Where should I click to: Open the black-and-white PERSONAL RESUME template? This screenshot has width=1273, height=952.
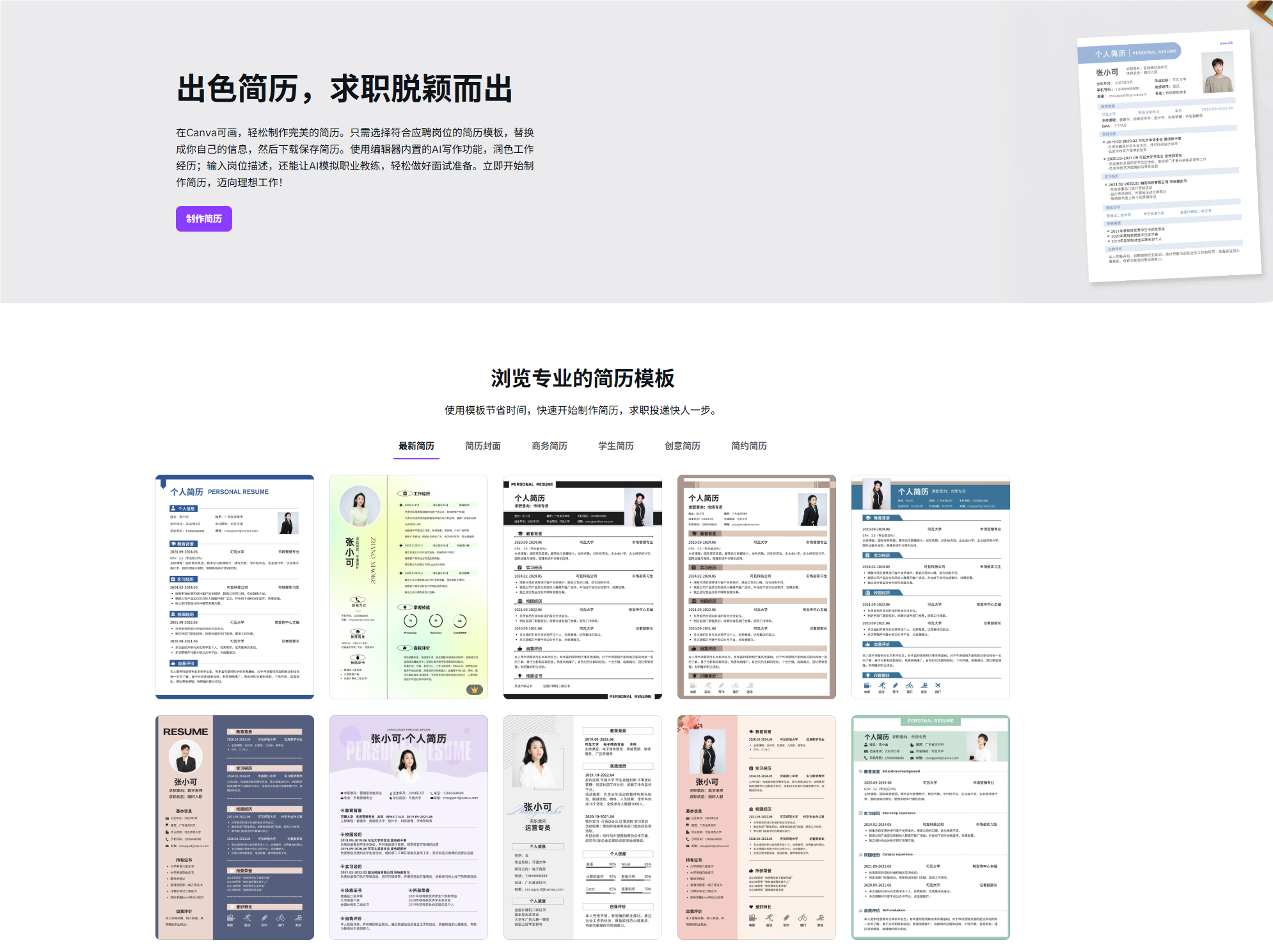pyautogui.click(x=583, y=587)
